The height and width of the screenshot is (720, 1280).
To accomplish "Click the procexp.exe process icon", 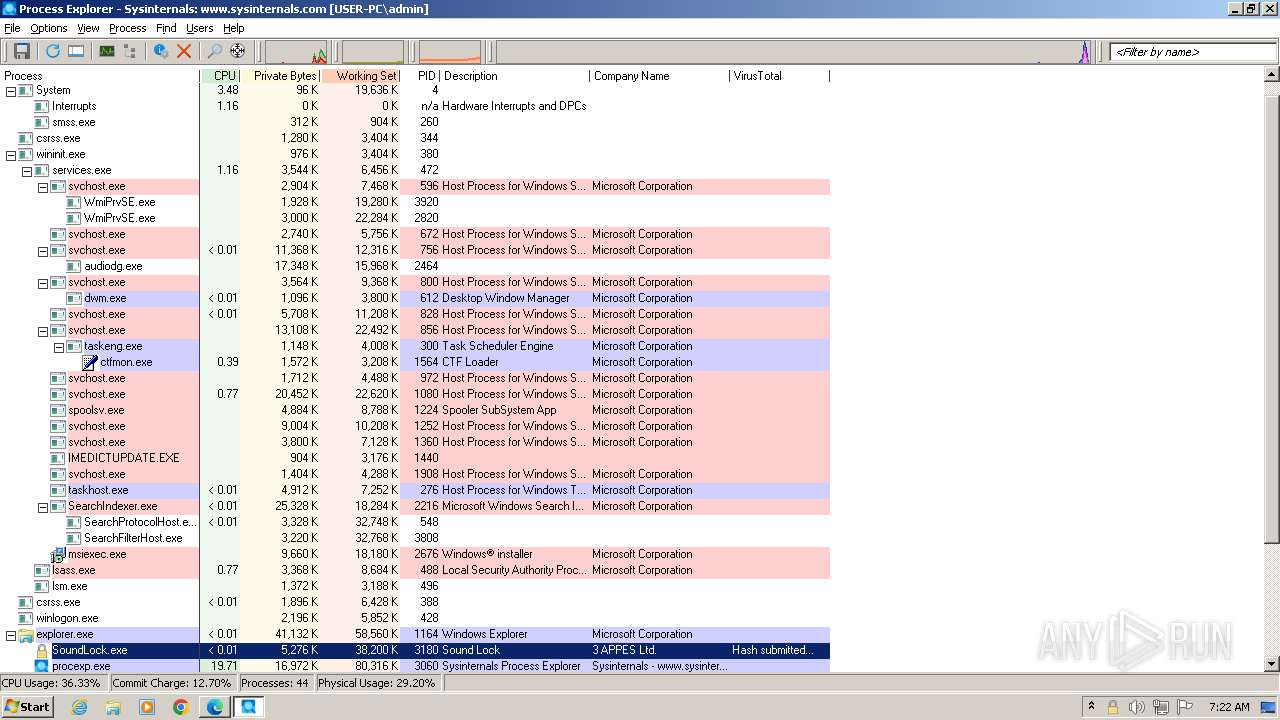I will [42, 666].
